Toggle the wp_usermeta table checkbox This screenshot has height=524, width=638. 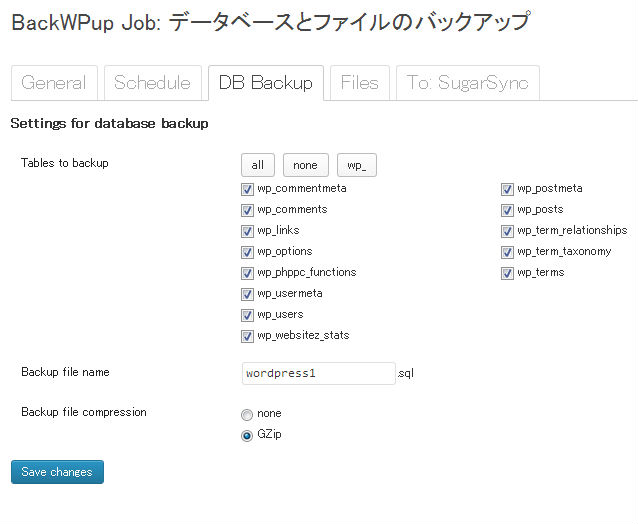247,294
